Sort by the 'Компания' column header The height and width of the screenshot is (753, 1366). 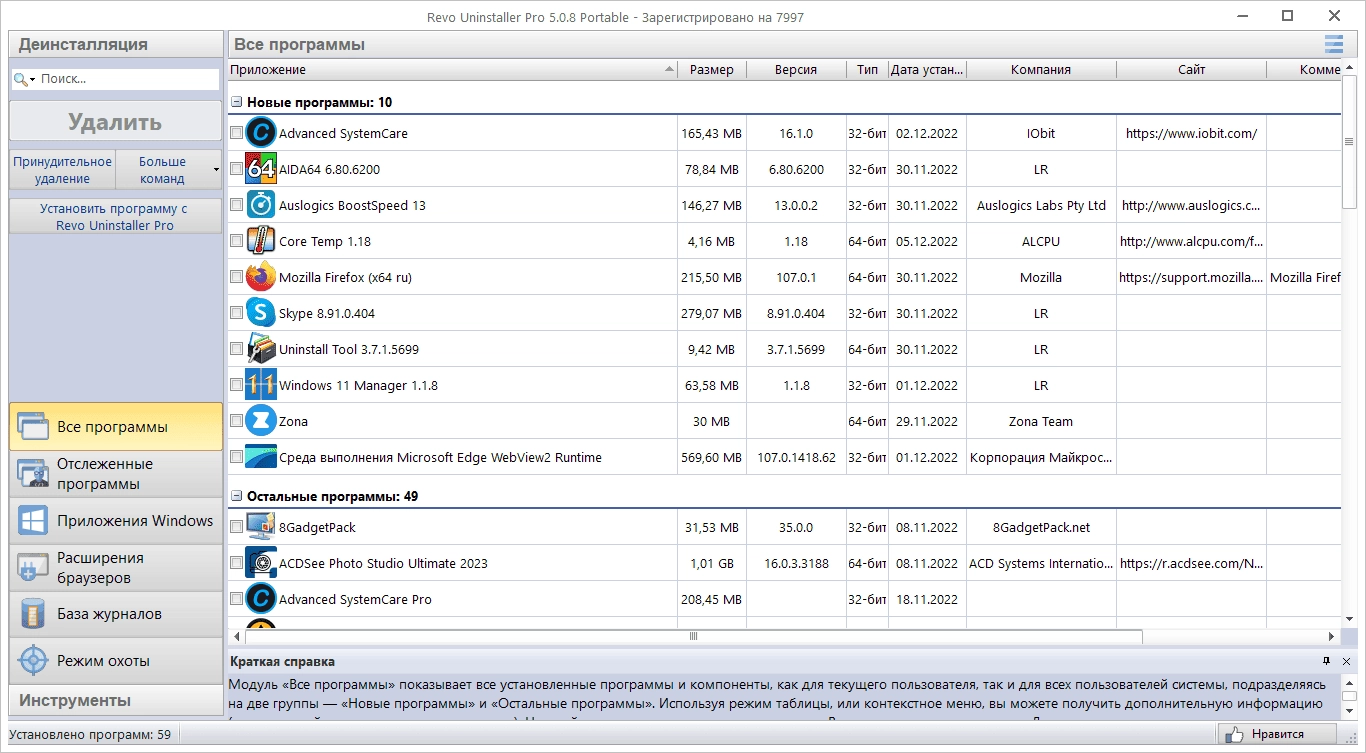point(1041,70)
